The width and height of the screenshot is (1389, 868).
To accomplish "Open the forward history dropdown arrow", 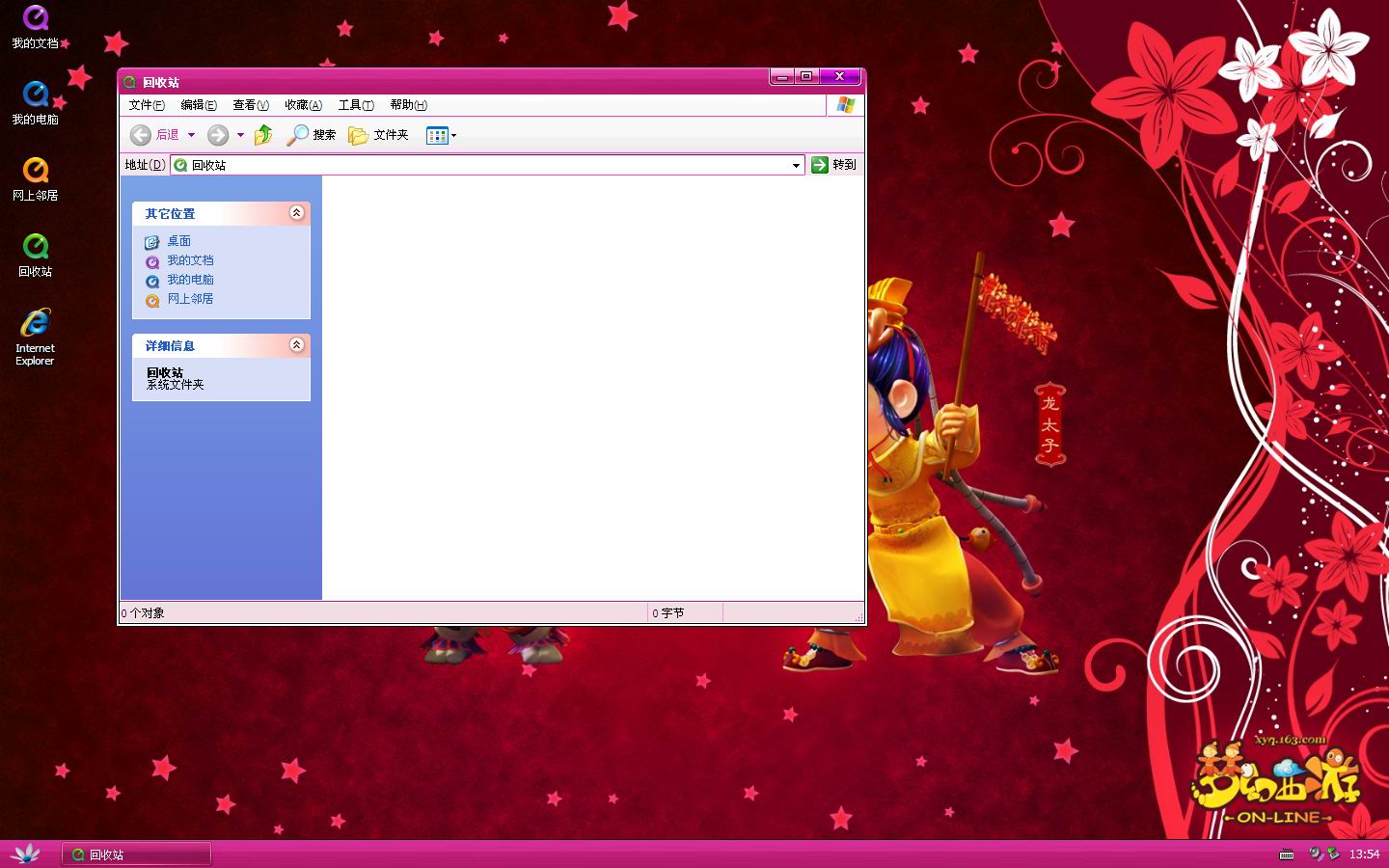I will tap(240, 135).
